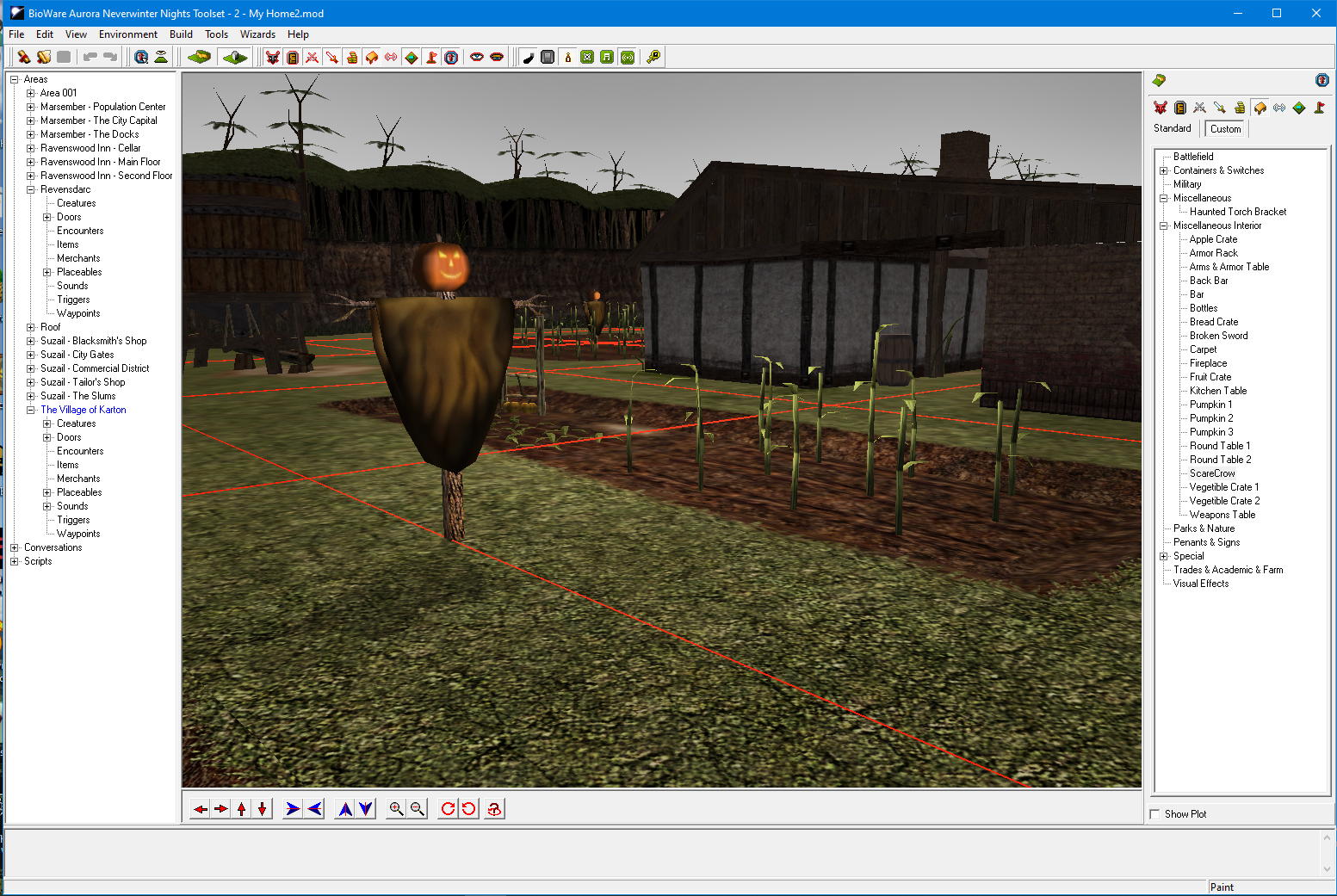Click the placeable table icon in main toolbar
The height and width of the screenshot is (896, 1337).
coord(372,58)
